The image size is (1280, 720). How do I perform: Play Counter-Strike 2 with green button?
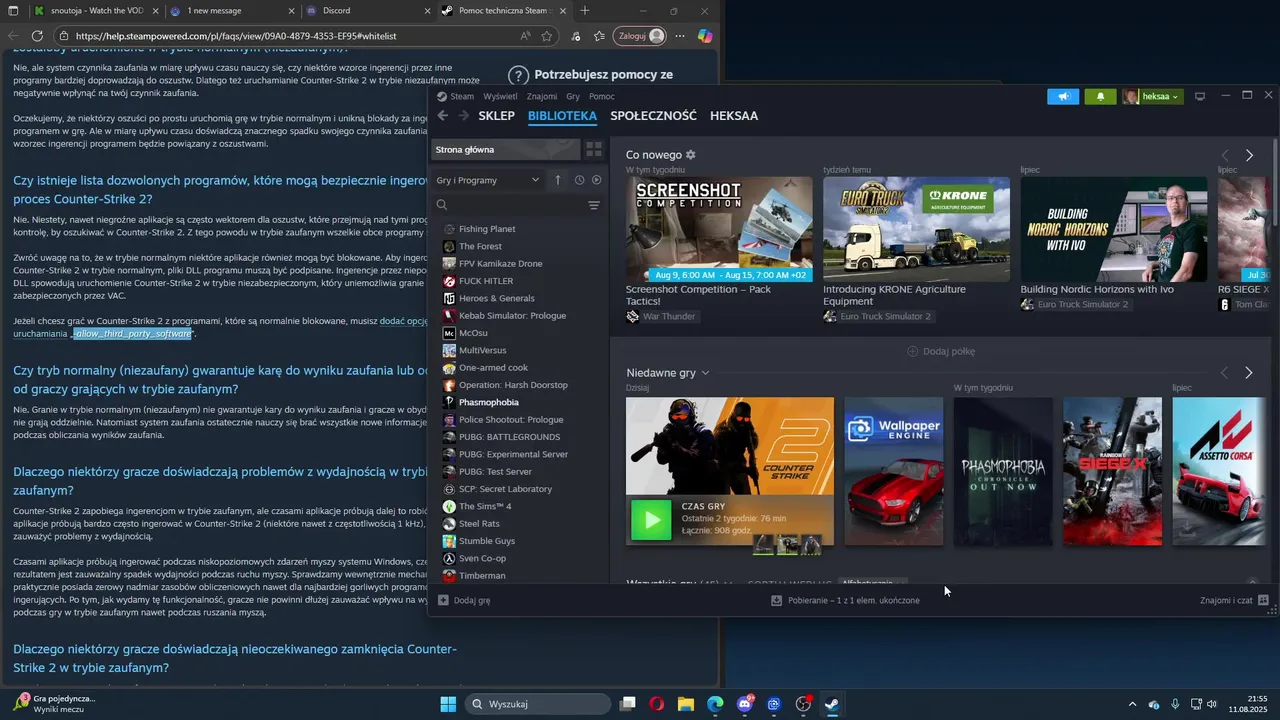[651, 520]
